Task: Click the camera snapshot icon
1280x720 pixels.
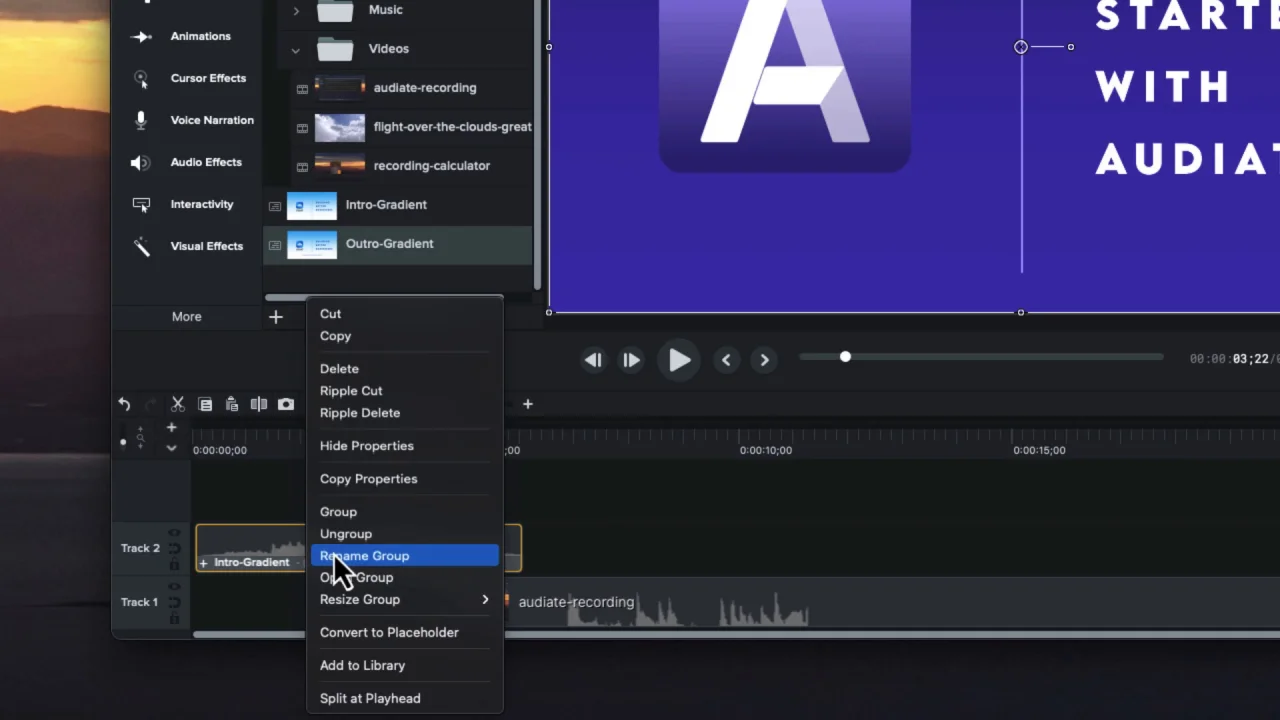Action: tap(286, 404)
